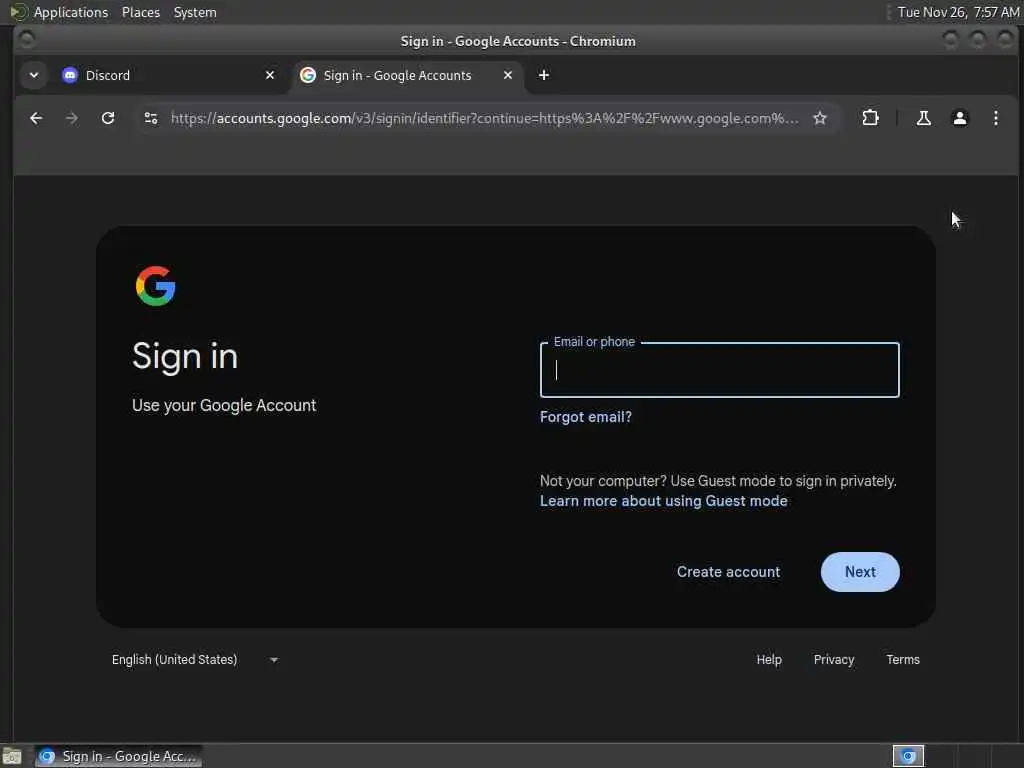Click the Forgot email? link
Image resolution: width=1024 pixels, height=768 pixels.
[586, 417]
